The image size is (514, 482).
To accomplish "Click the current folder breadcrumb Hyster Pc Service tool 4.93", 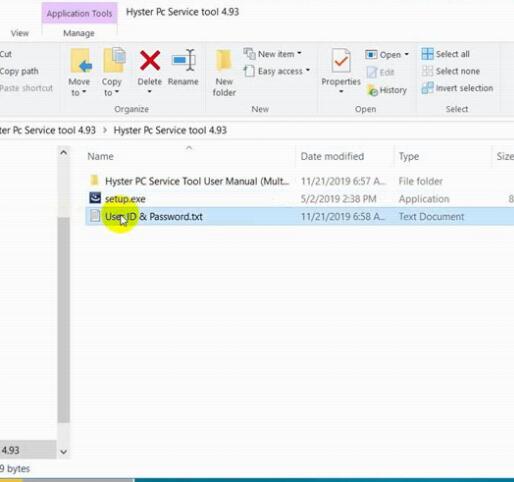I will [x=170, y=130].
